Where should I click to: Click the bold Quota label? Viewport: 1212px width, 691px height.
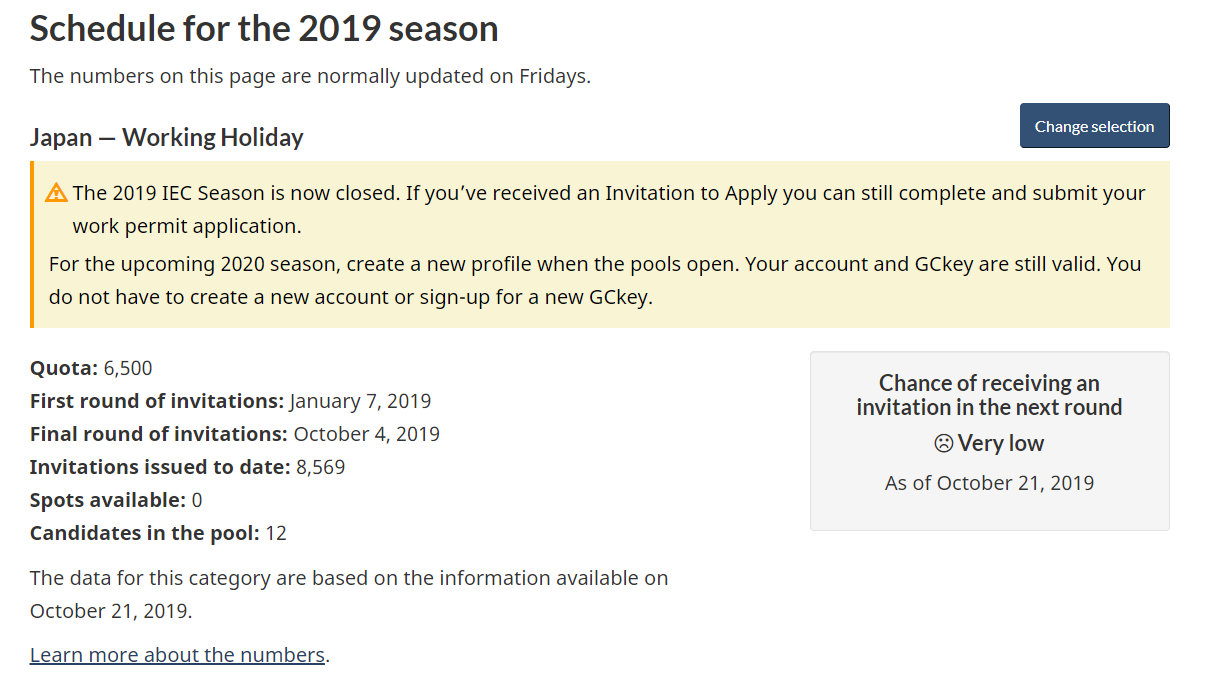pos(64,368)
